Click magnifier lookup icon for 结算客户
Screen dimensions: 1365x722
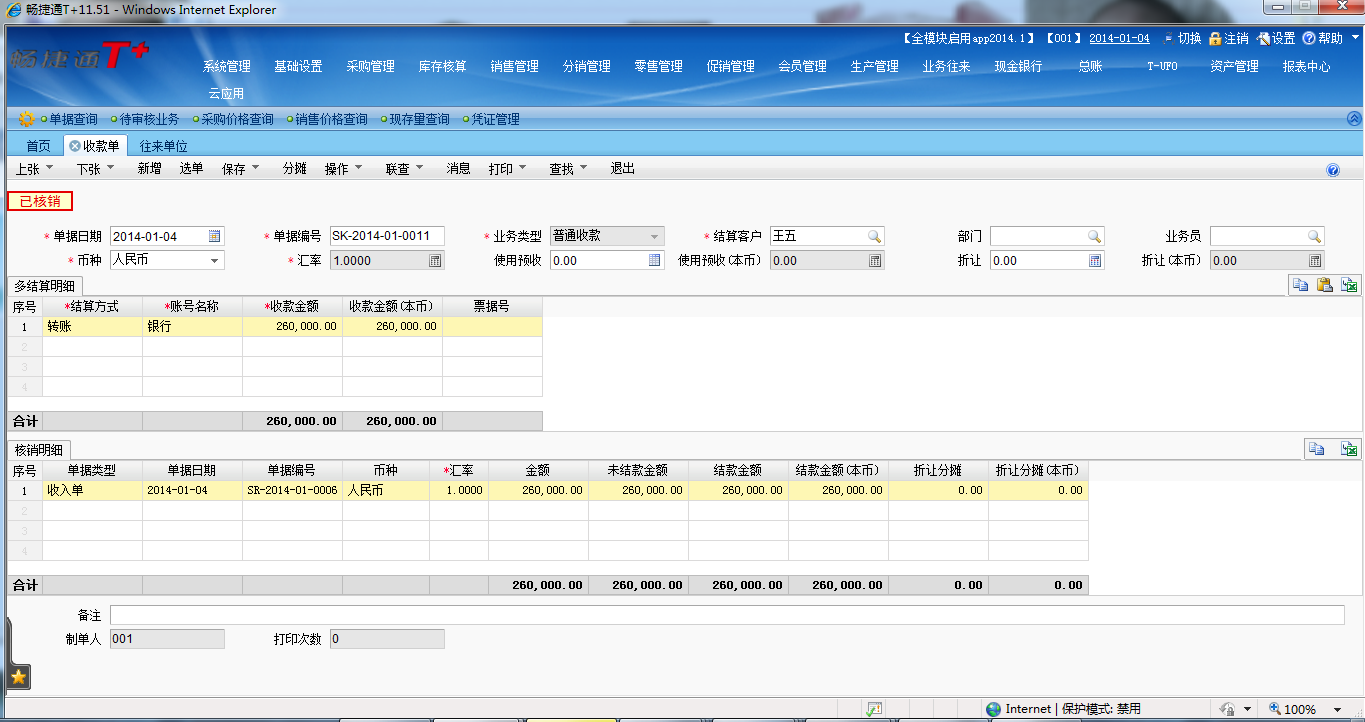(874, 236)
